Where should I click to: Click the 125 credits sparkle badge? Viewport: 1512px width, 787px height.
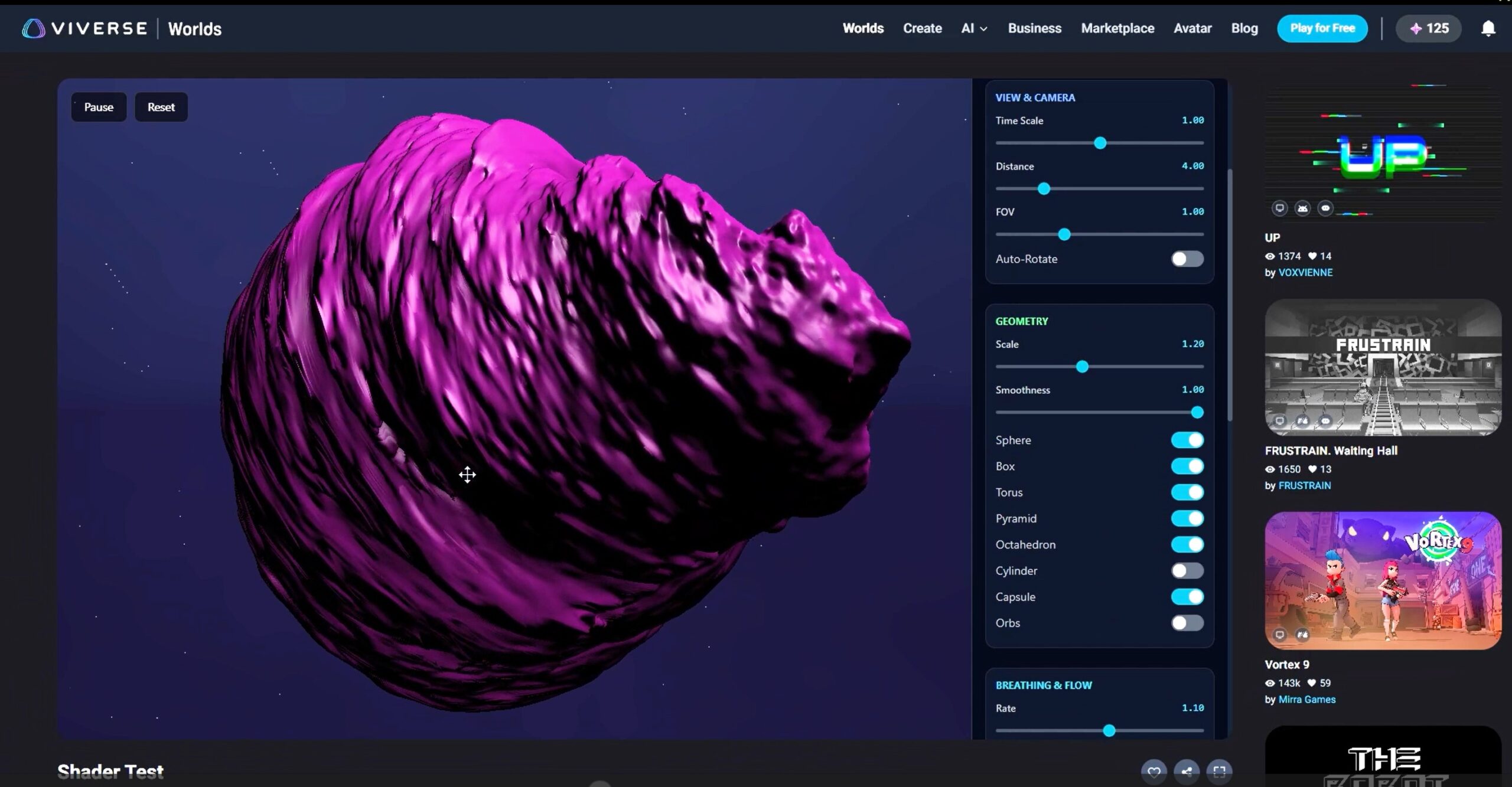tap(1428, 28)
